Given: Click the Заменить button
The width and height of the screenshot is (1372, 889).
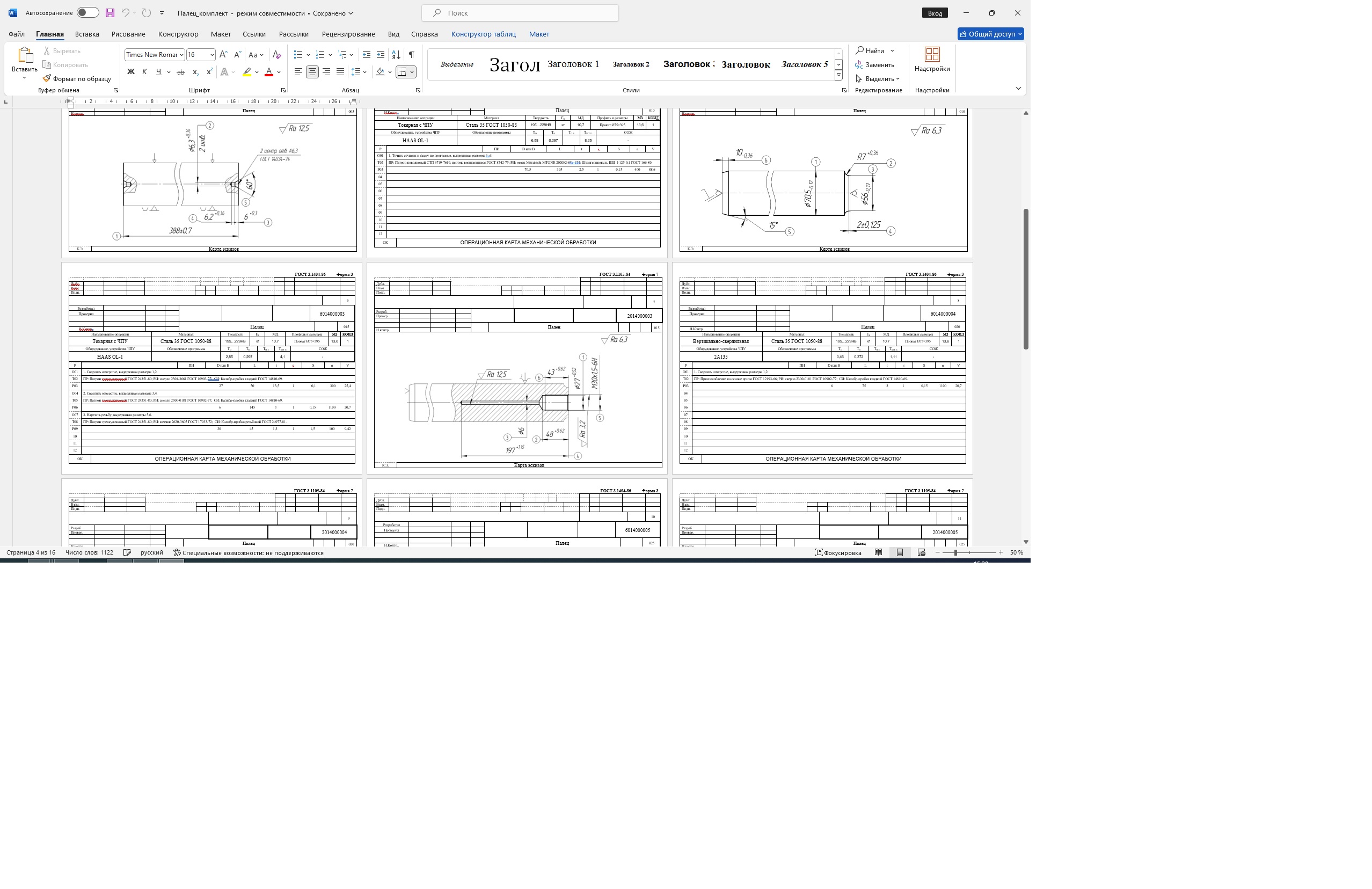Looking at the screenshot, I should (875, 64).
